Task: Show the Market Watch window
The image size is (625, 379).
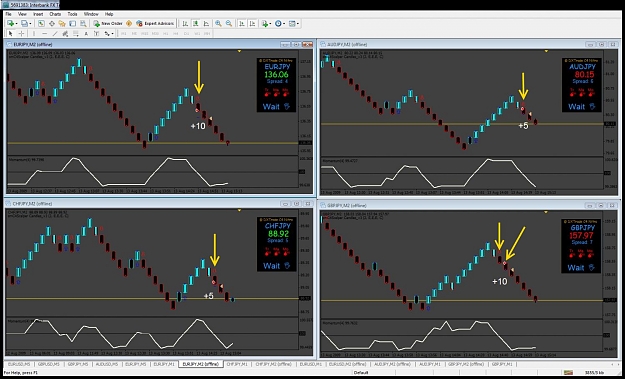Action: point(41,24)
